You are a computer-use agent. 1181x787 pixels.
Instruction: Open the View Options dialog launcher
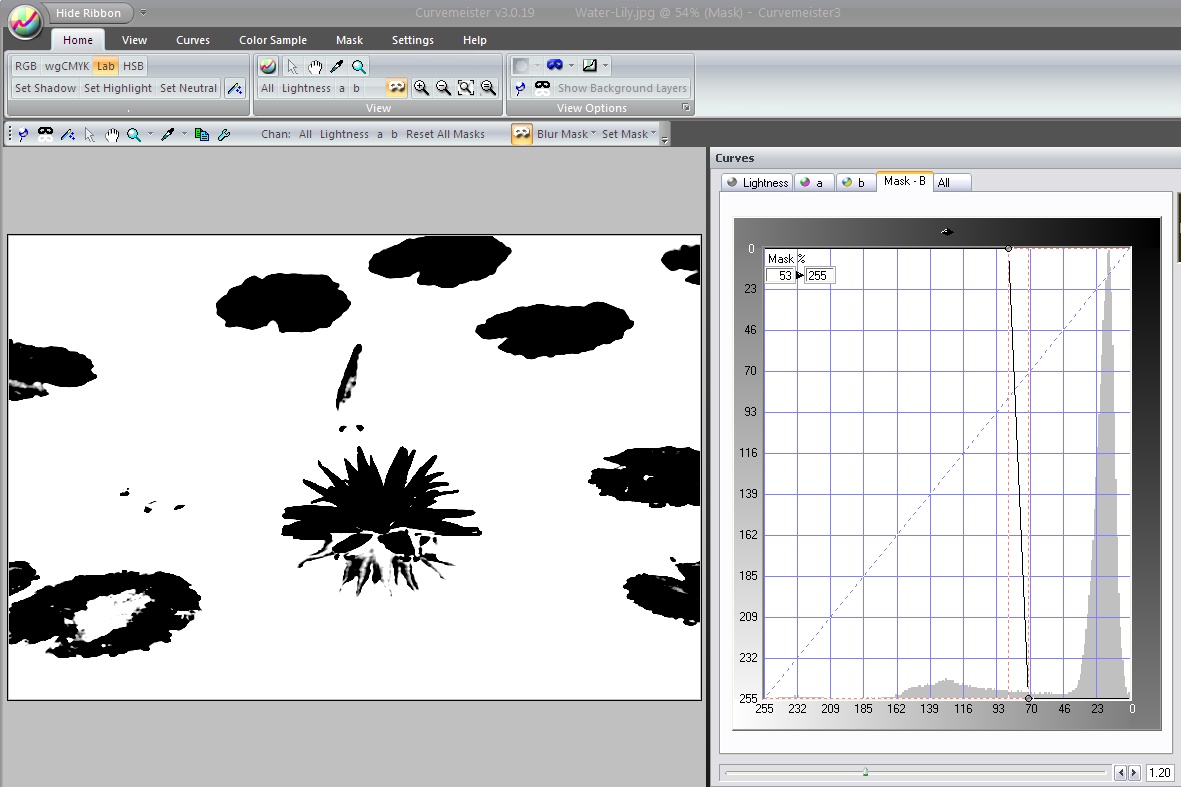point(685,108)
